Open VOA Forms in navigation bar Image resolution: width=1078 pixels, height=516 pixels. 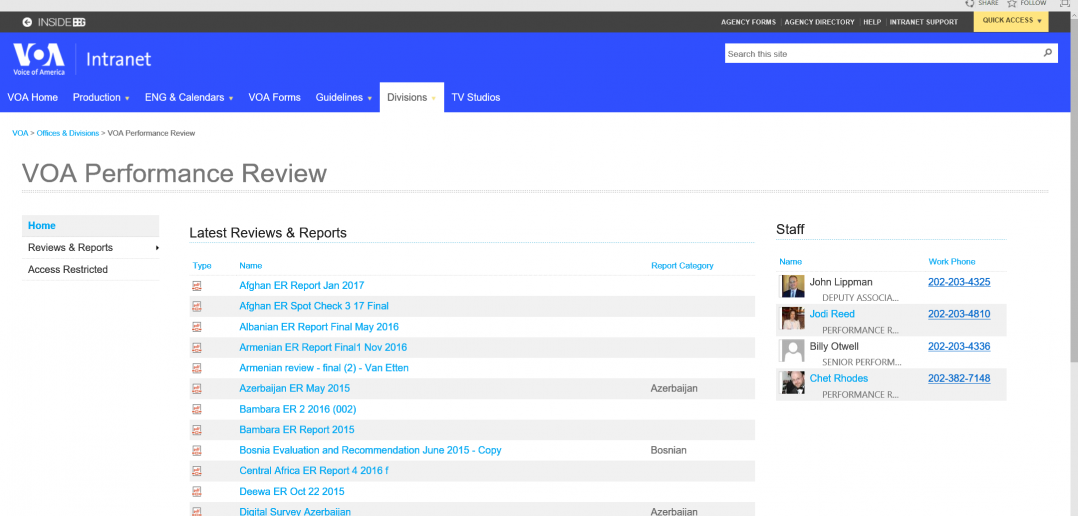(274, 98)
